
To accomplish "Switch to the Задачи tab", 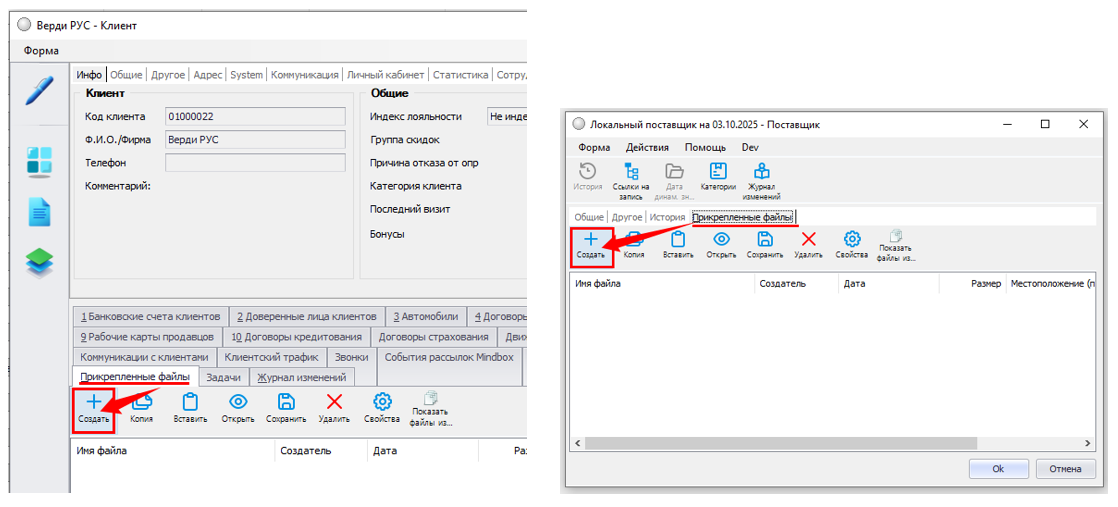I will click(225, 377).
